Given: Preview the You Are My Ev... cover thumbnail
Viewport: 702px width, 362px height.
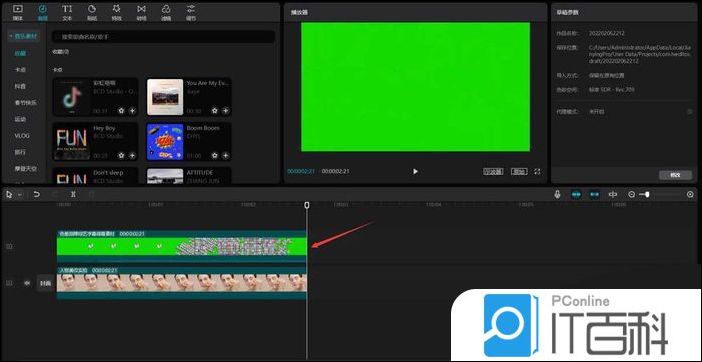Looking at the screenshot, I should pos(165,97).
